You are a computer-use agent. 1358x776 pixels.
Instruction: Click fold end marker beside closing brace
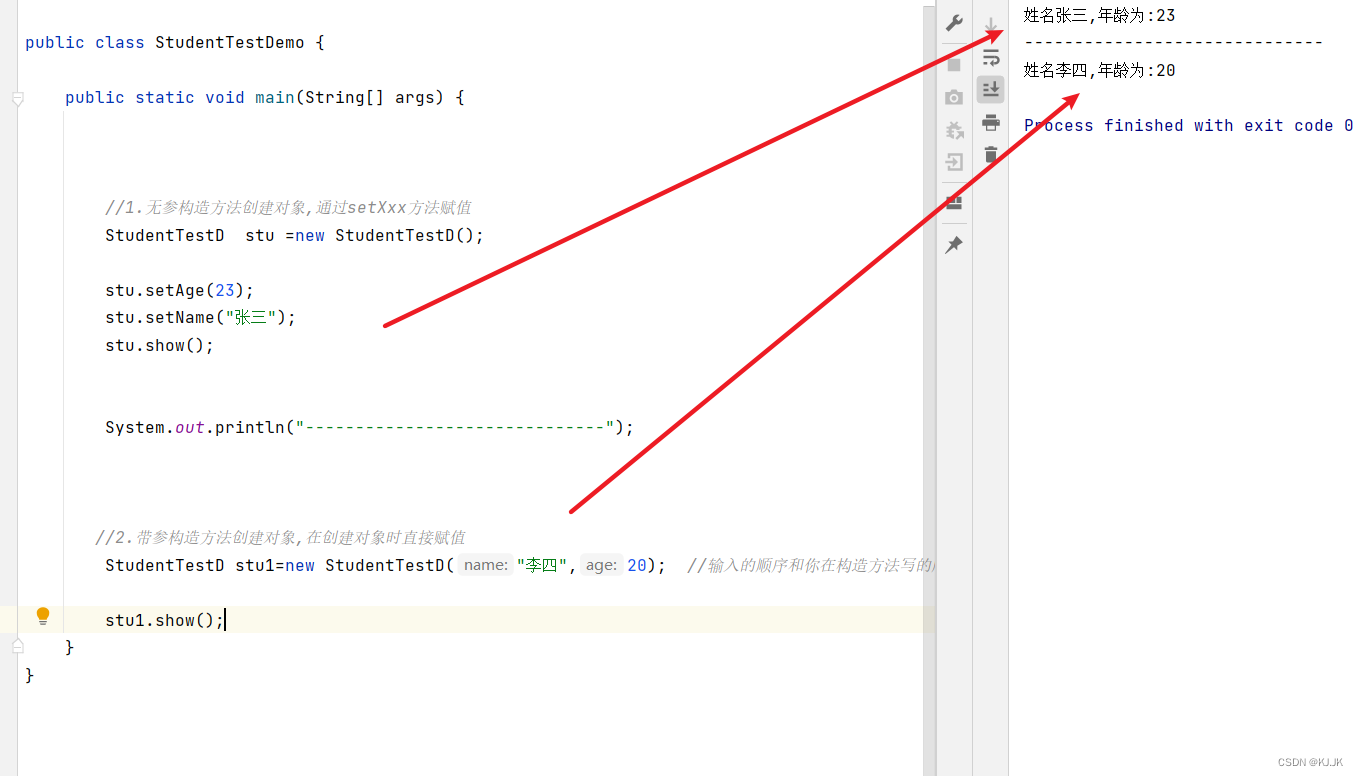[17, 647]
